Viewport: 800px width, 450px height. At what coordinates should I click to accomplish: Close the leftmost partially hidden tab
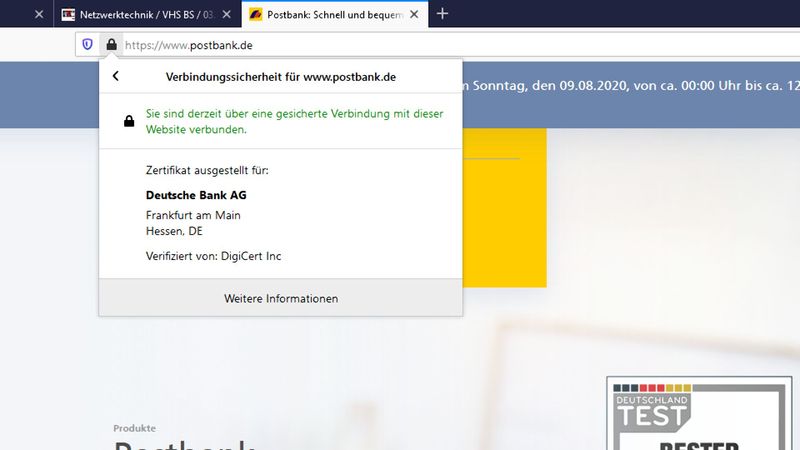(39, 14)
